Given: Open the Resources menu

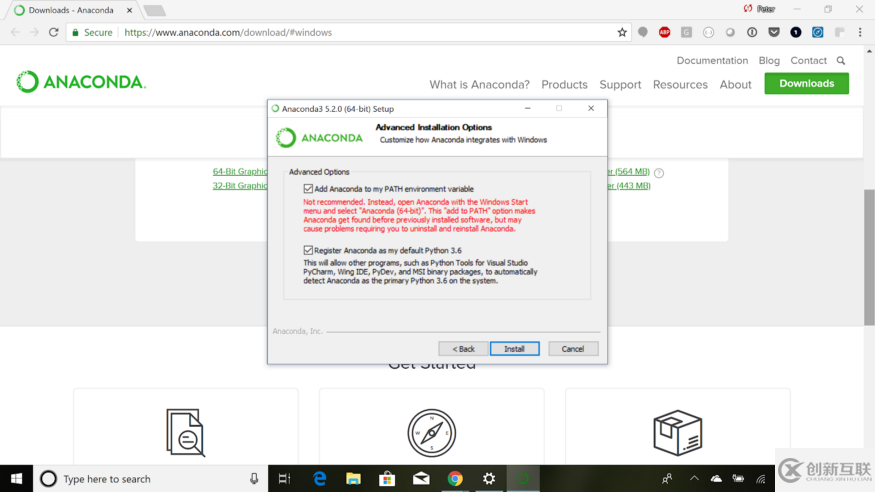Looking at the screenshot, I should coord(680,85).
